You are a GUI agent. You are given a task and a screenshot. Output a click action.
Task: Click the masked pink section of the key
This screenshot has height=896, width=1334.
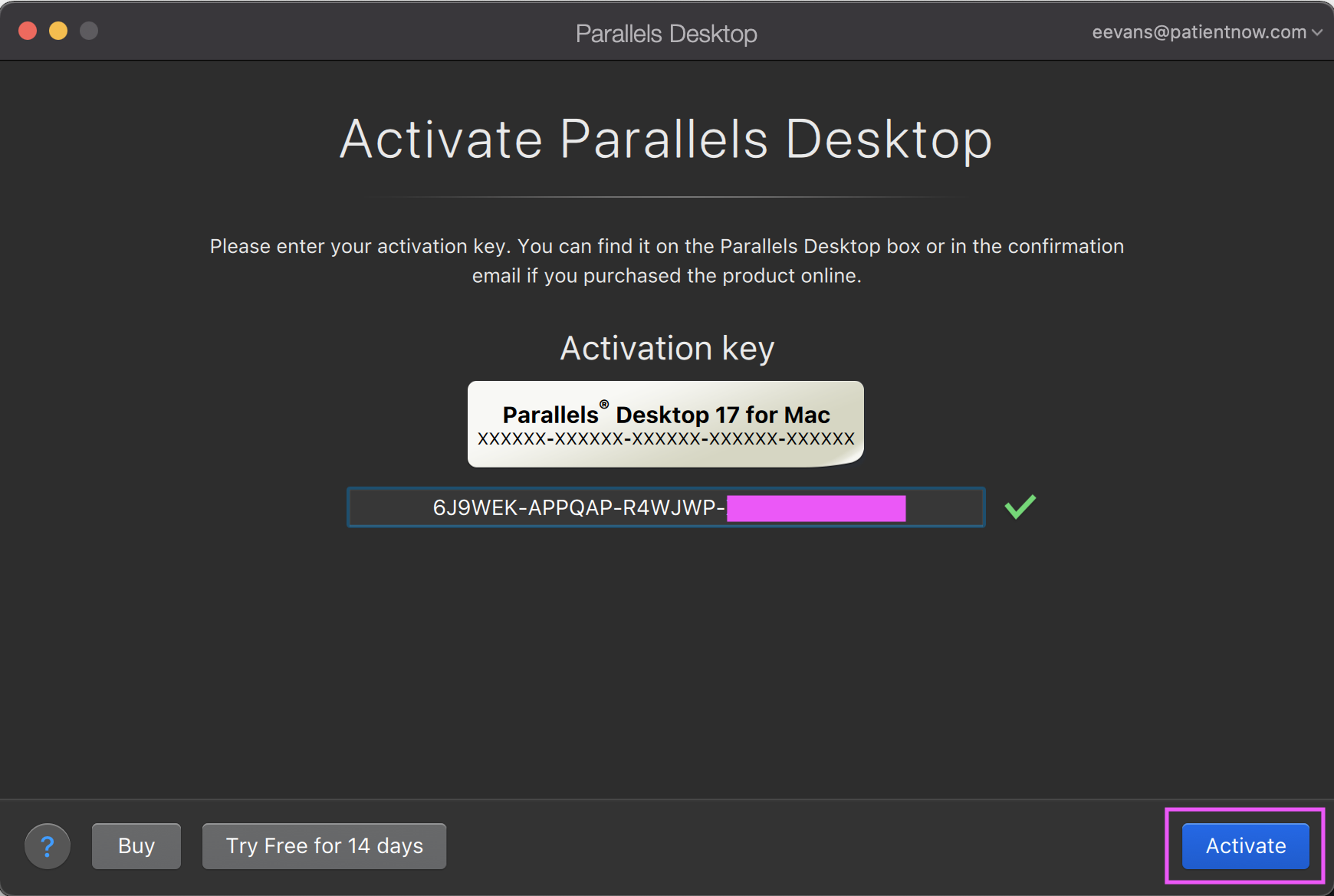click(x=815, y=507)
